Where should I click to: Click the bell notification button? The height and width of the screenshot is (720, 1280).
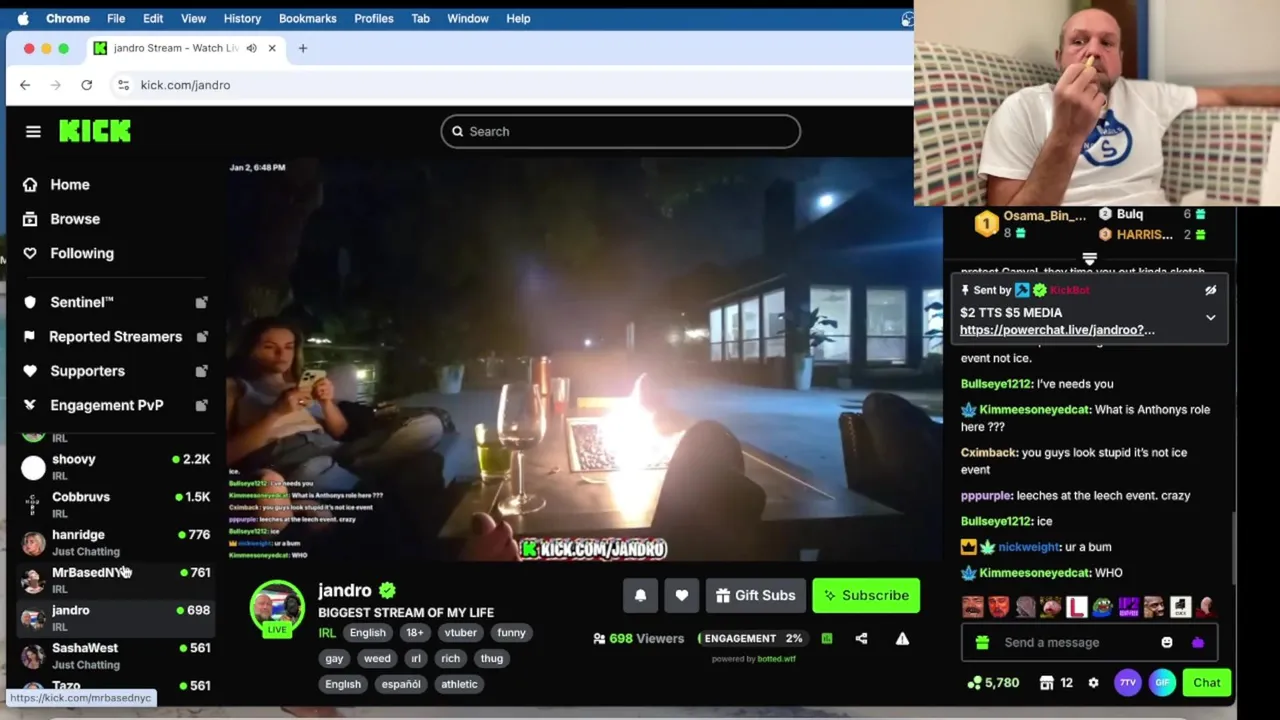(640, 595)
